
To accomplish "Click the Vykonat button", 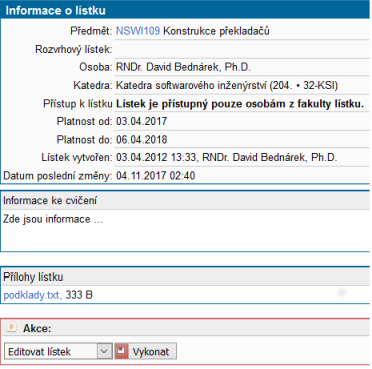I will pyautogui.click(x=145, y=351).
